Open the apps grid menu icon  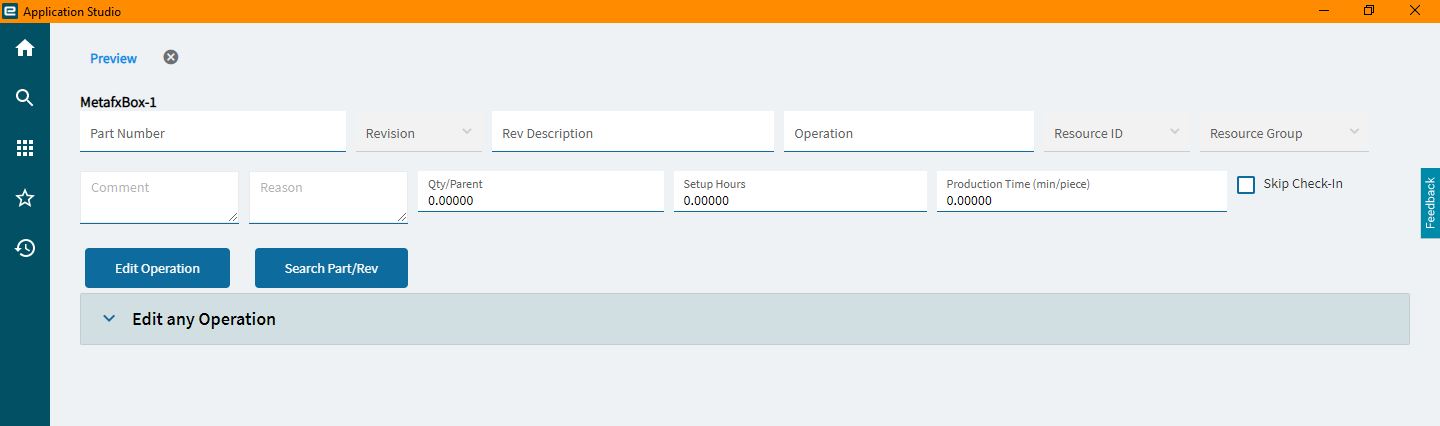(25, 148)
